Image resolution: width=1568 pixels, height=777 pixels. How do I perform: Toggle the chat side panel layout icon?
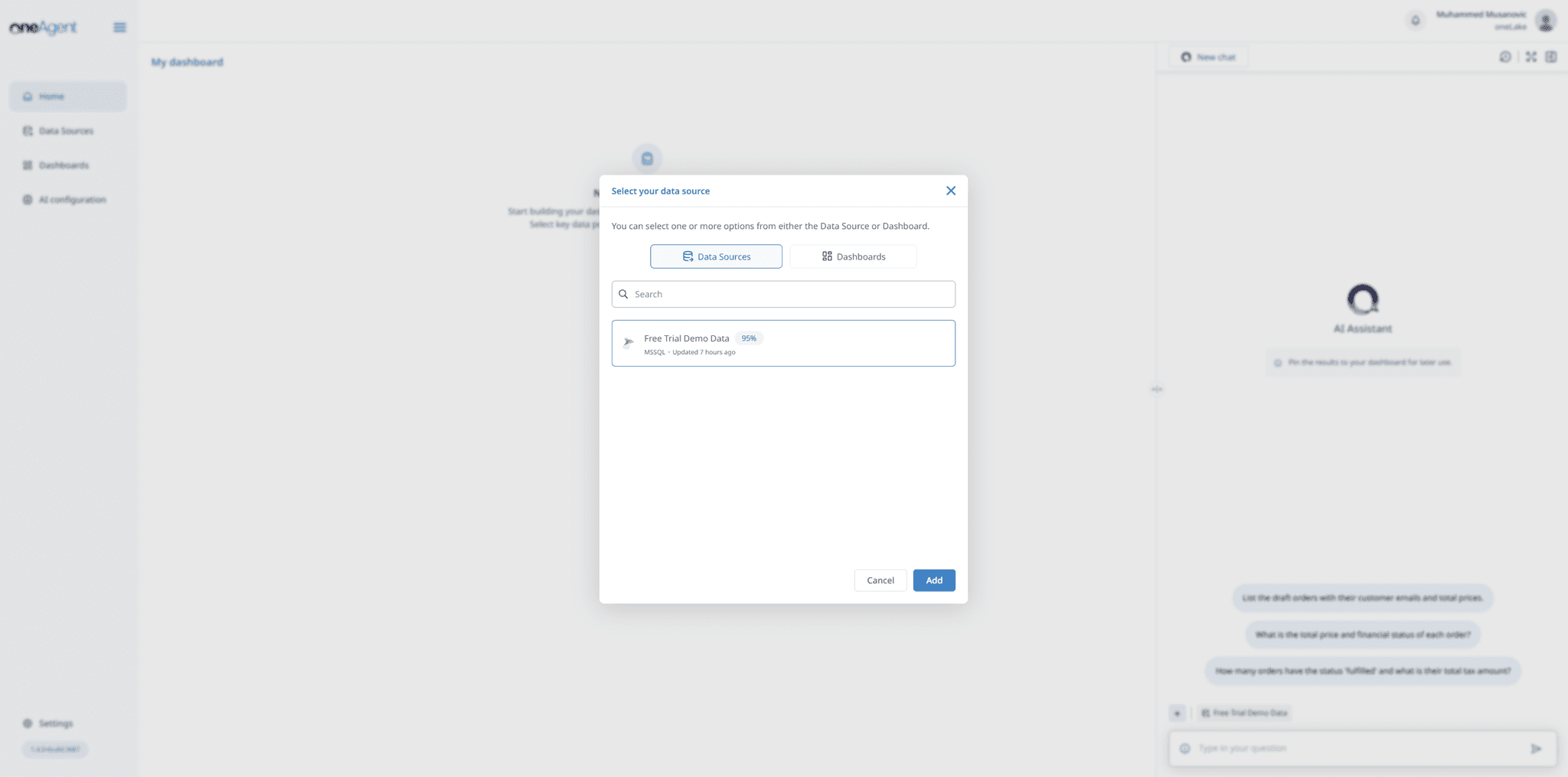[1552, 57]
